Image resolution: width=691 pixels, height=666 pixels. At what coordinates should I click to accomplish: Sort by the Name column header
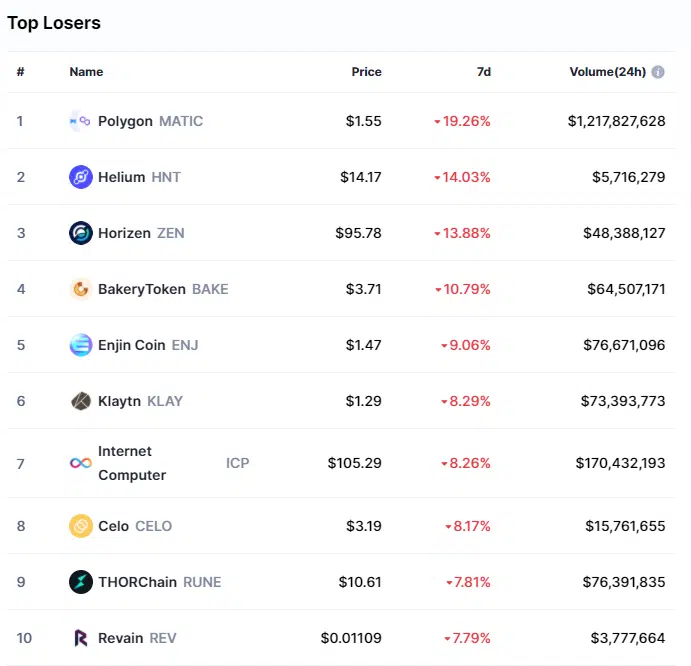pyautogui.click(x=86, y=72)
